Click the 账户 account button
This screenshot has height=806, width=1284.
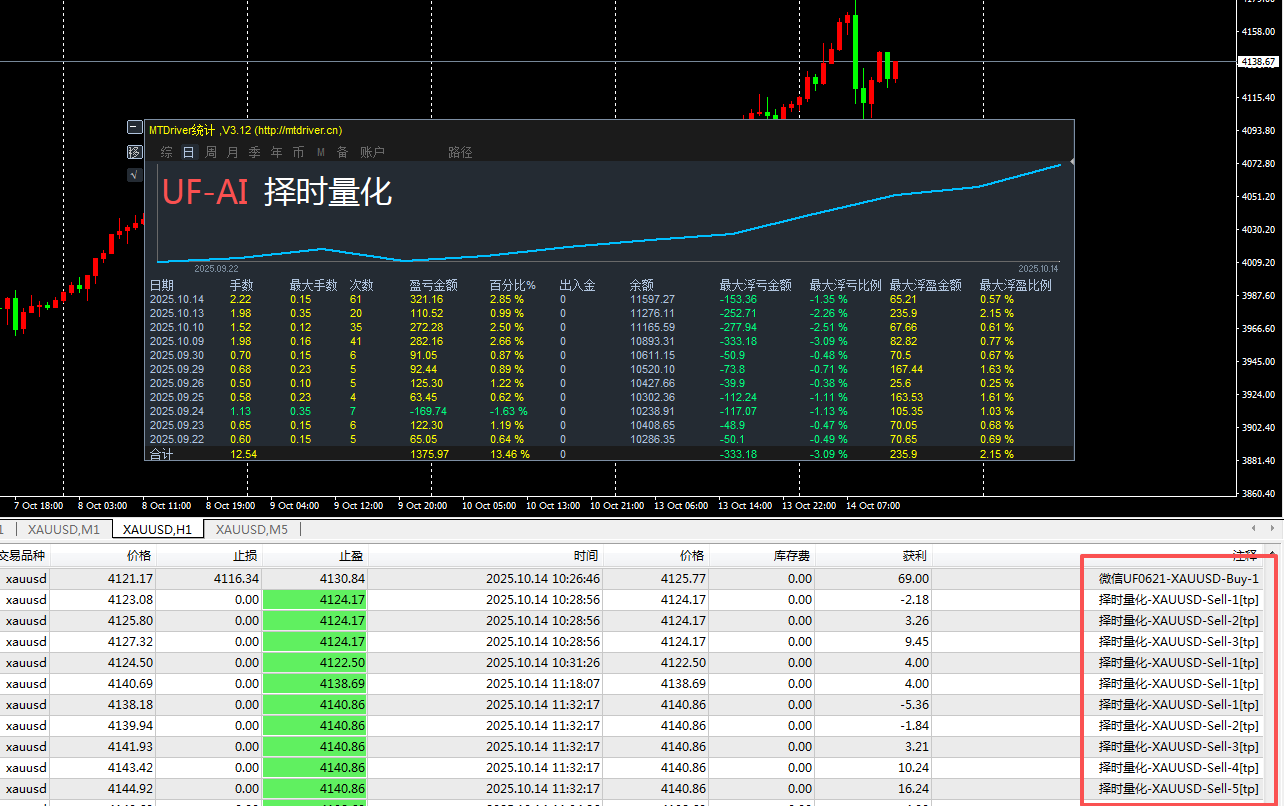click(372, 153)
